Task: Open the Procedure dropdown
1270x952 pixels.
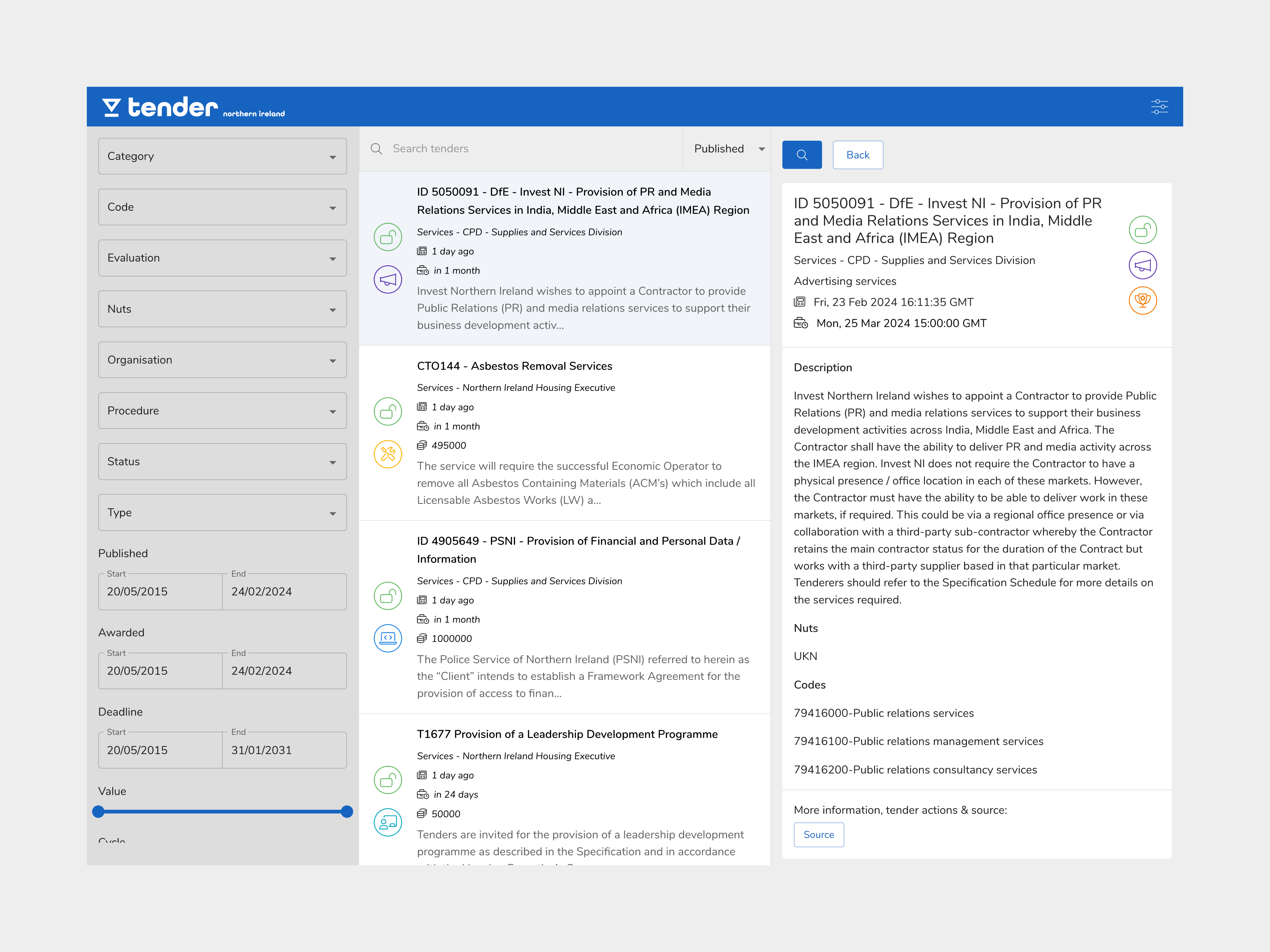Action: [x=222, y=411]
